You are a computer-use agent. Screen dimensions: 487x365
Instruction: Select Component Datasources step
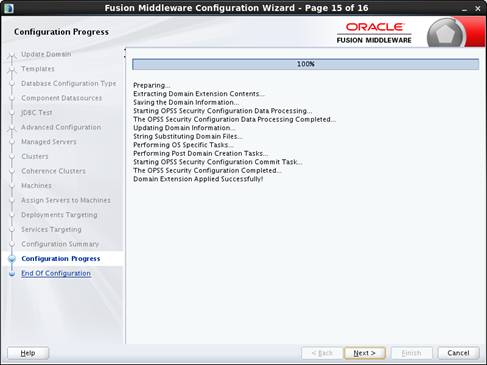click(61, 98)
